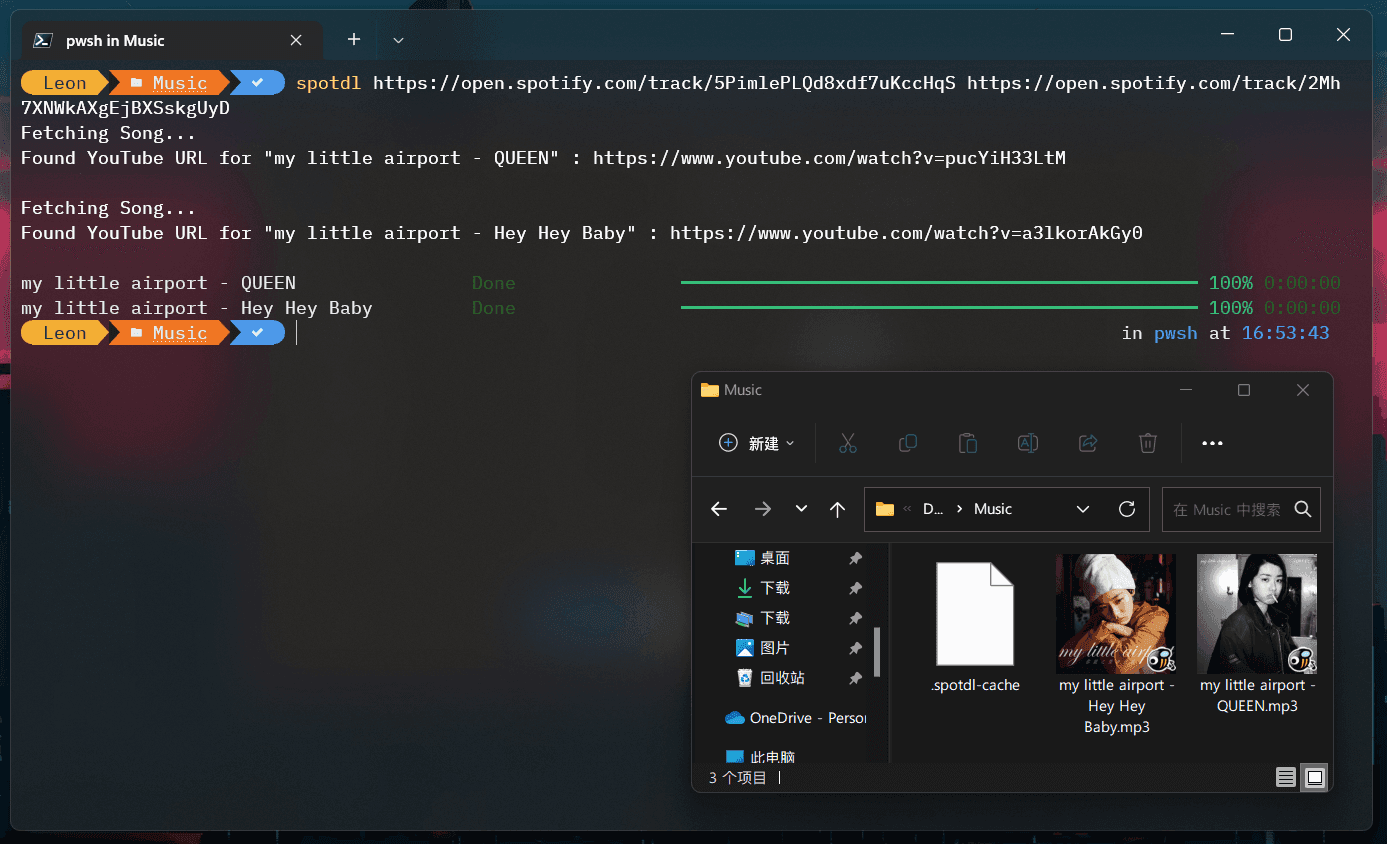Click the Music breadcrumb in address bar
Image resolution: width=1387 pixels, height=844 pixels.
tap(993, 509)
